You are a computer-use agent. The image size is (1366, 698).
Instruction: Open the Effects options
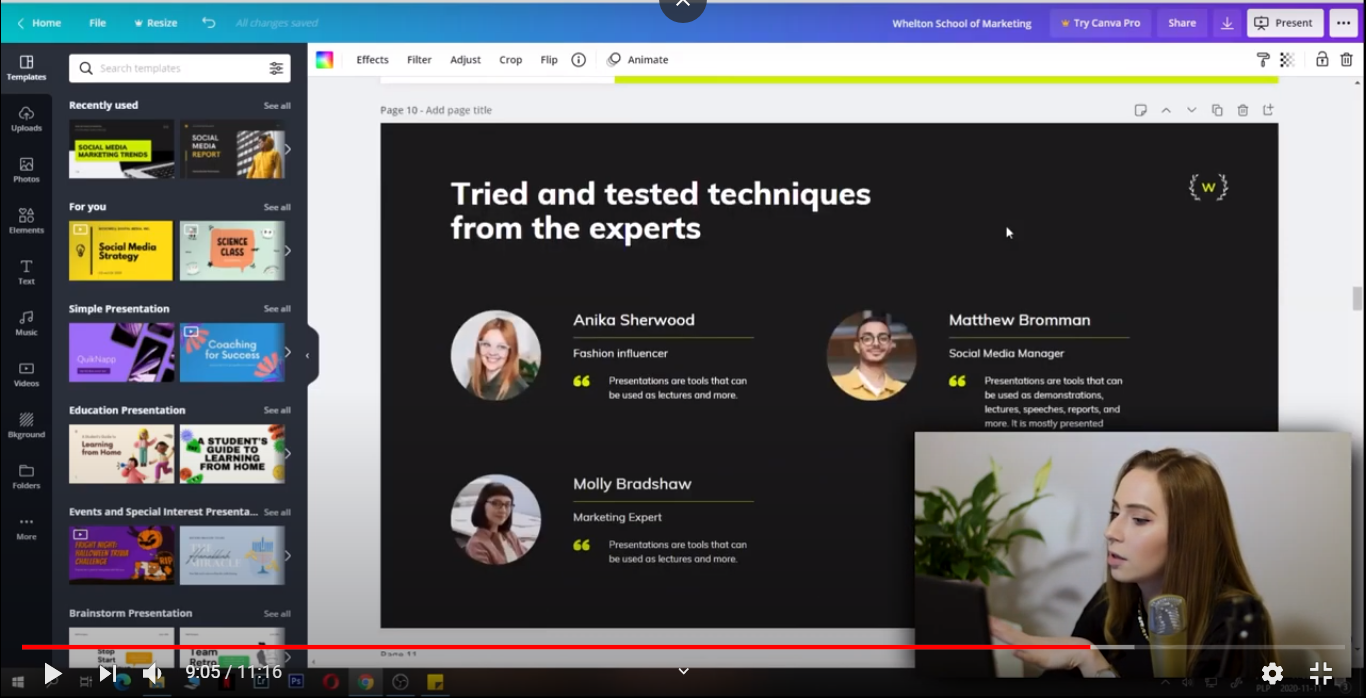click(372, 60)
